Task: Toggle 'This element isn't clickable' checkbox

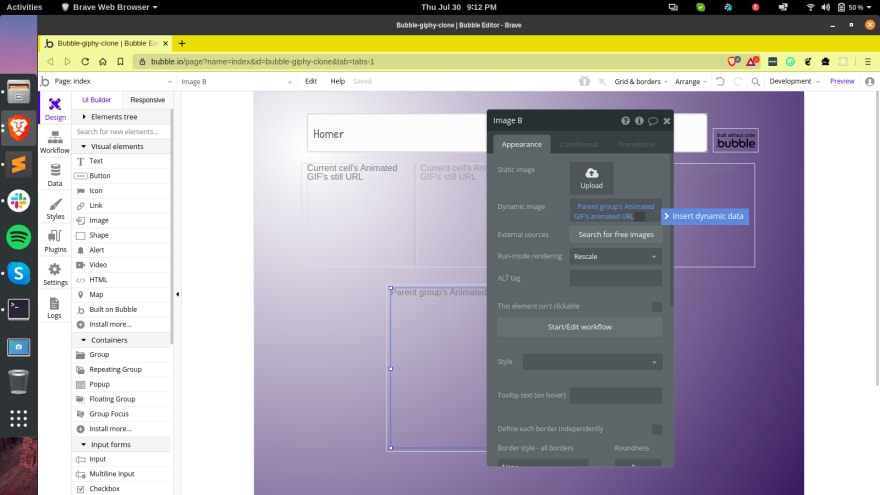Action: (x=657, y=306)
